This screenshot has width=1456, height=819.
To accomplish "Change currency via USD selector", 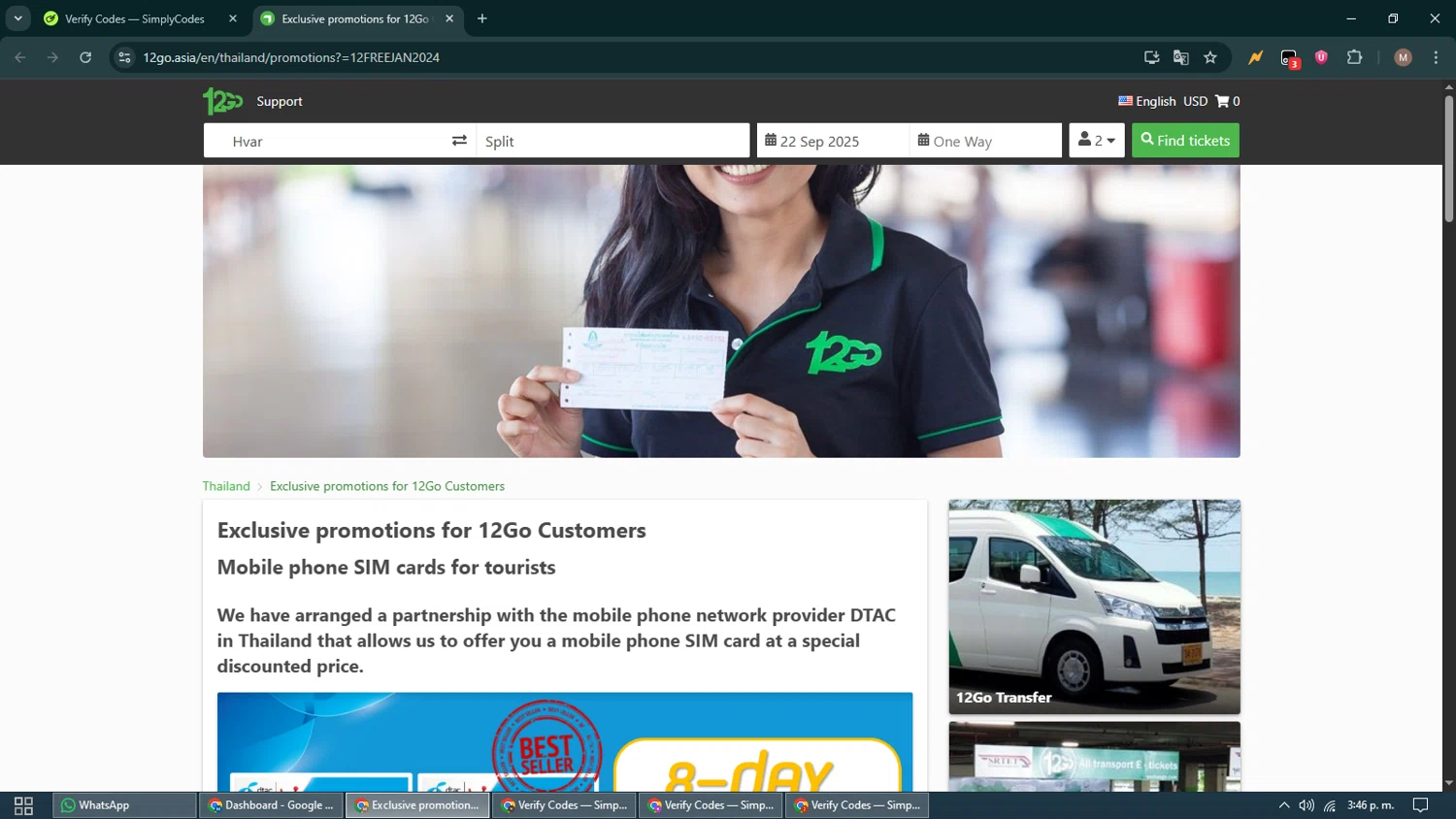I will [x=1196, y=101].
